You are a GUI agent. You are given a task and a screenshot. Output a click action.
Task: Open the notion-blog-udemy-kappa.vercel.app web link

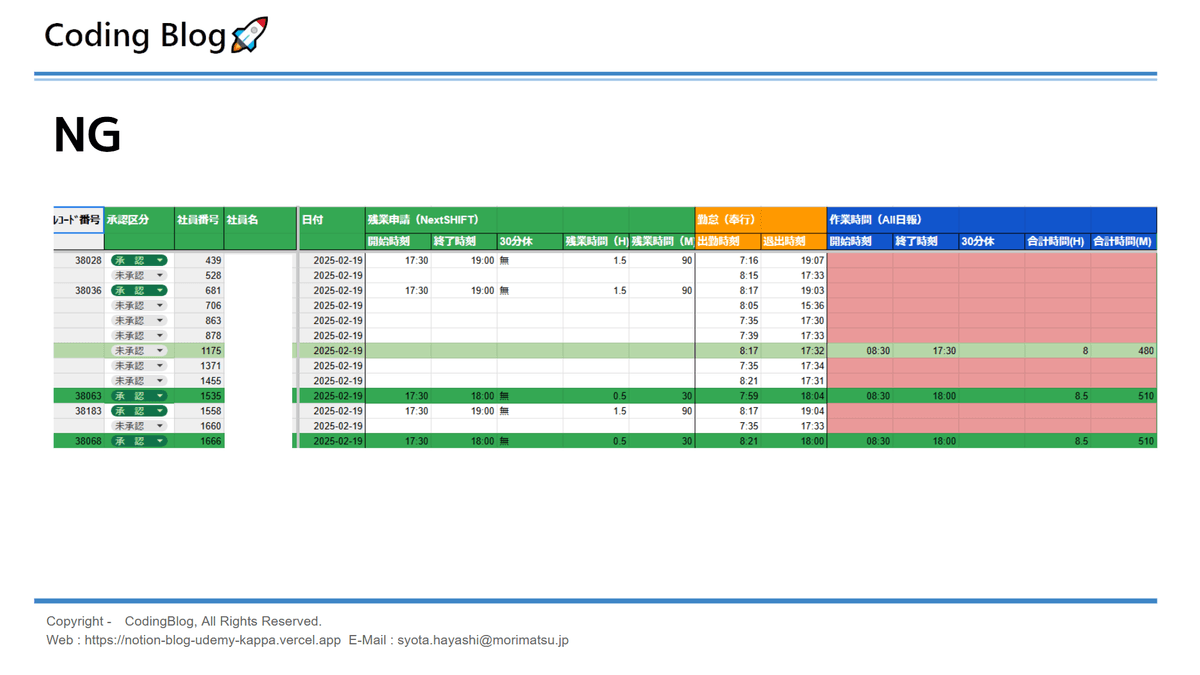[212, 640]
